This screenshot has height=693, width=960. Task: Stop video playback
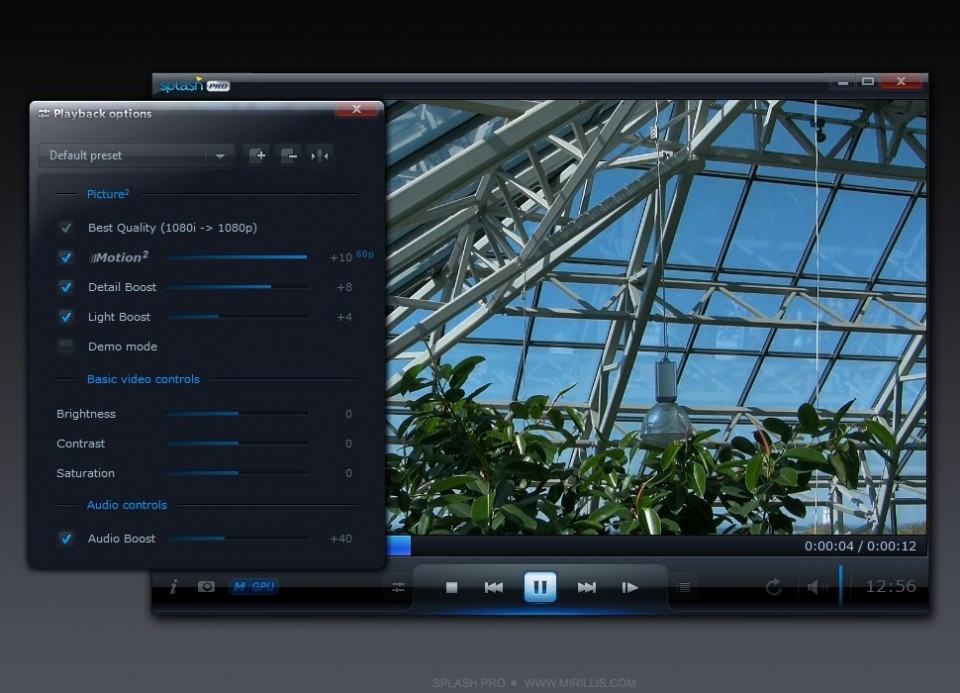pos(452,588)
